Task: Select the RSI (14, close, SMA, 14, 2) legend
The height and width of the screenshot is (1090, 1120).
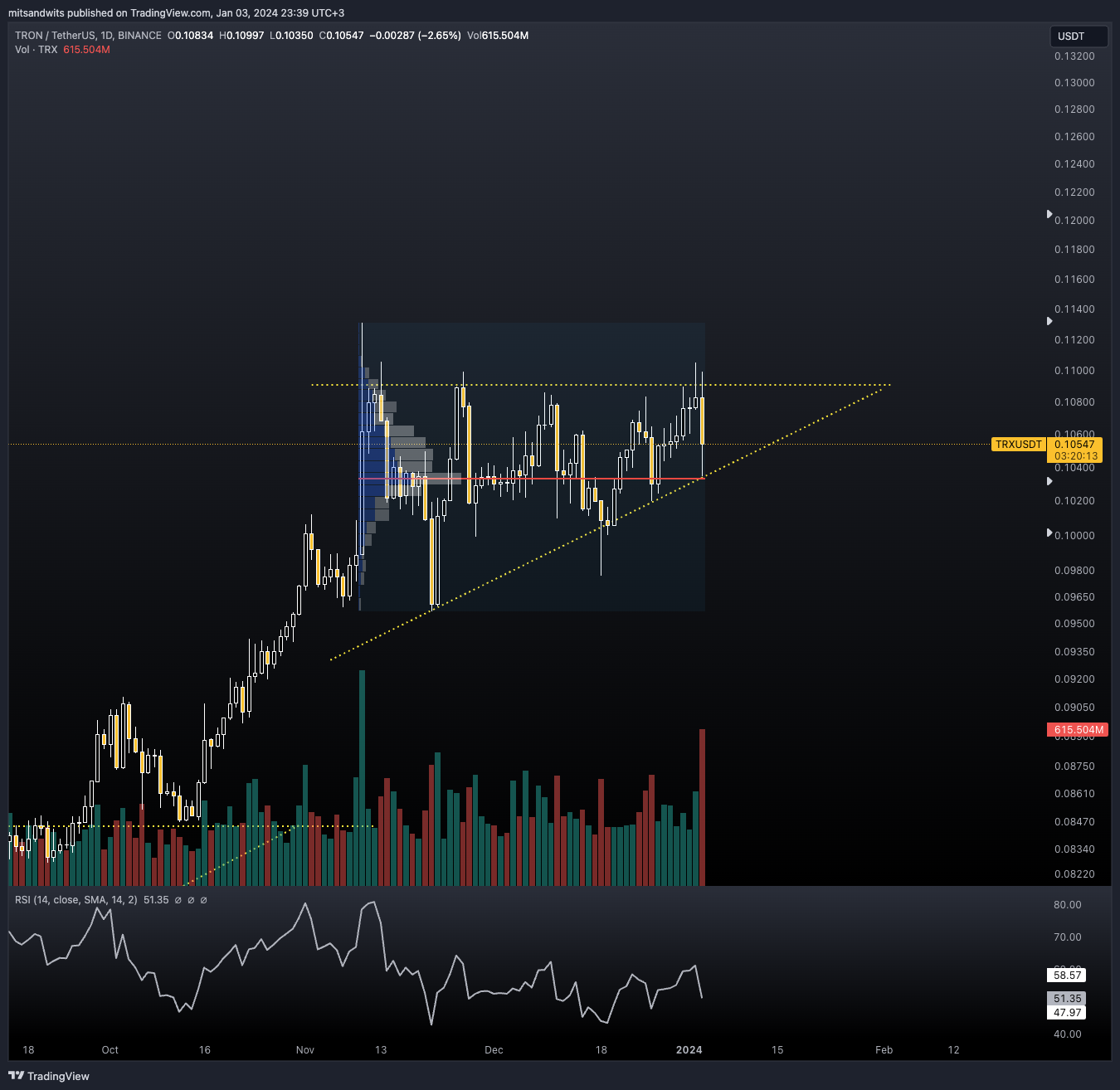Action: [x=76, y=900]
